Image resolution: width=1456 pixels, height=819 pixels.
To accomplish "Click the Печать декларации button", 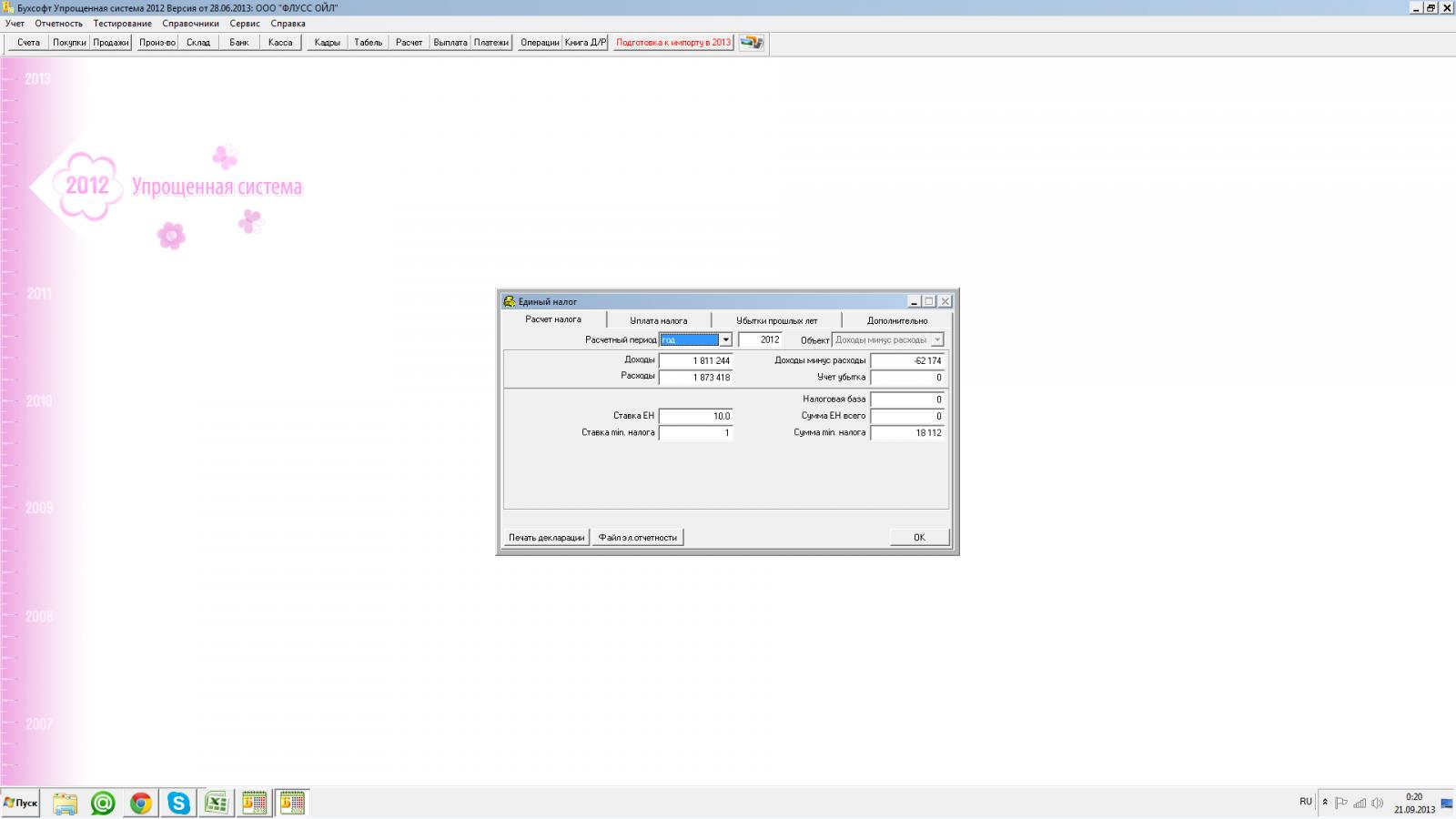I will (546, 538).
